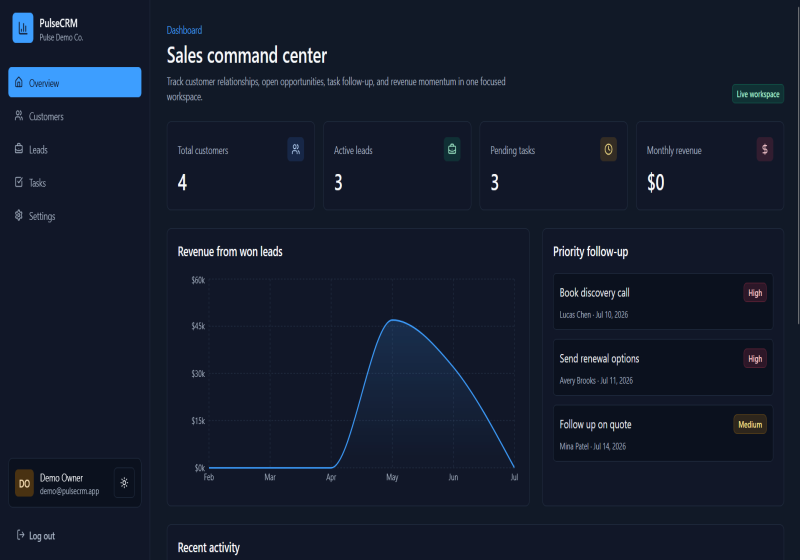Click the May peak on revenue chart
The image size is (800, 560).
pyautogui.click(x=392, y=320)
